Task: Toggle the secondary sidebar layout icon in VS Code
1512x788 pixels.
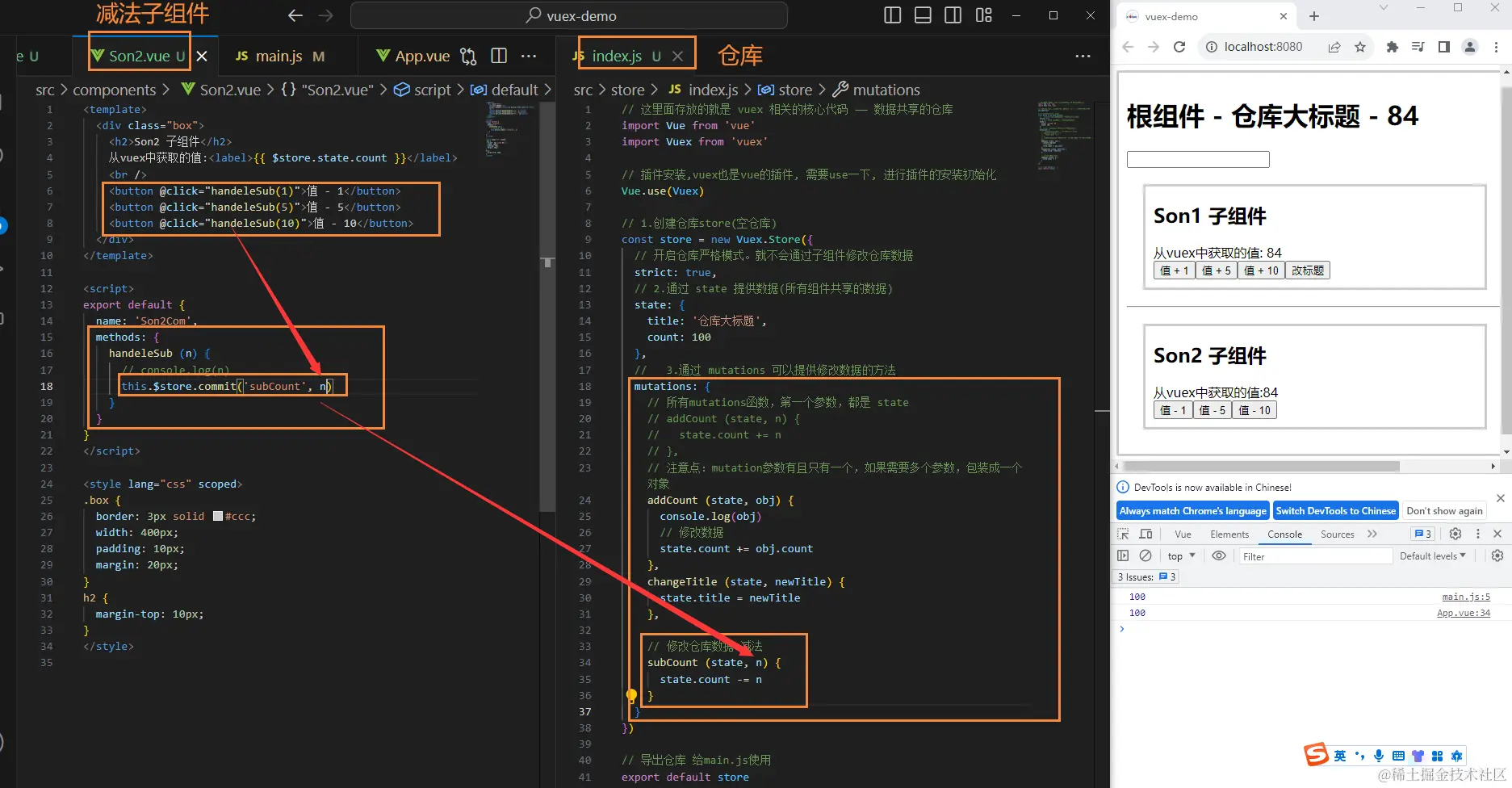Action: pos(953,15)
